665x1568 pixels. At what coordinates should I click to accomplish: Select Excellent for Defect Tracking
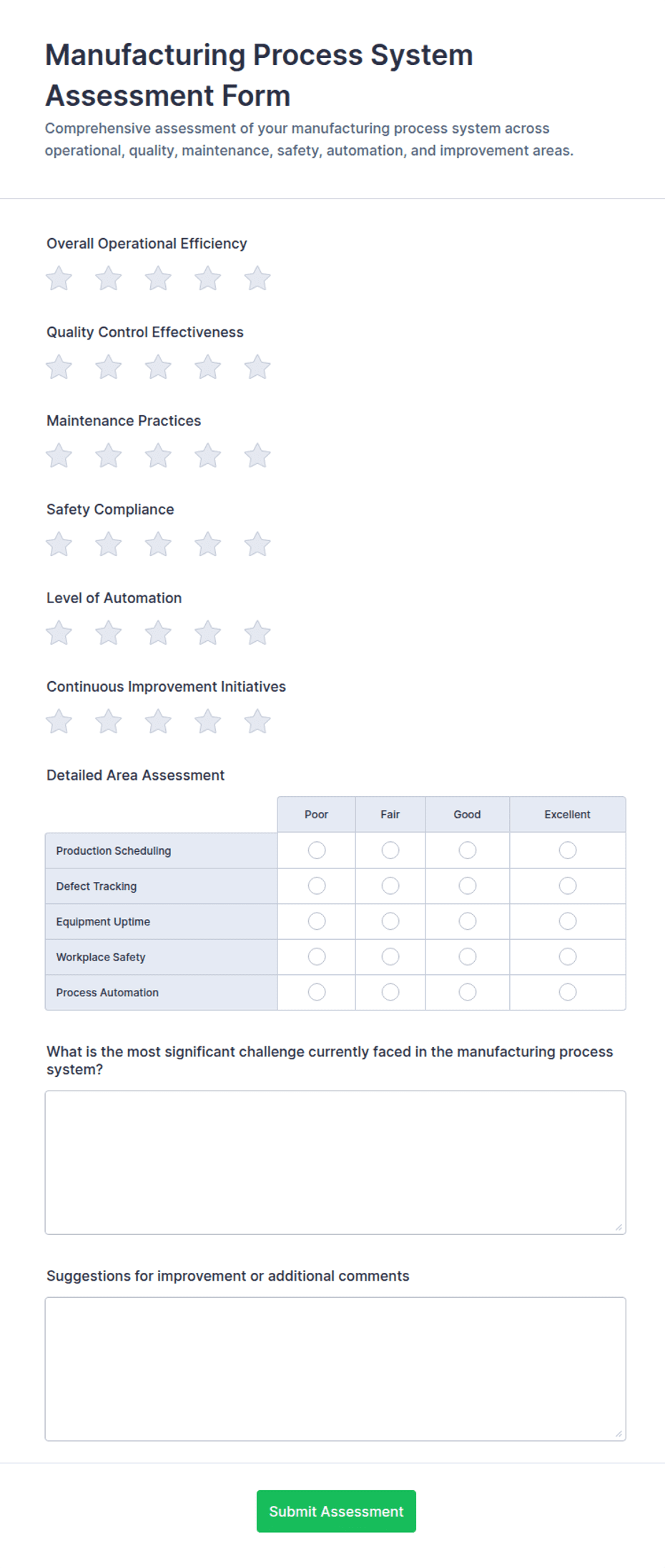pos(568,885)
